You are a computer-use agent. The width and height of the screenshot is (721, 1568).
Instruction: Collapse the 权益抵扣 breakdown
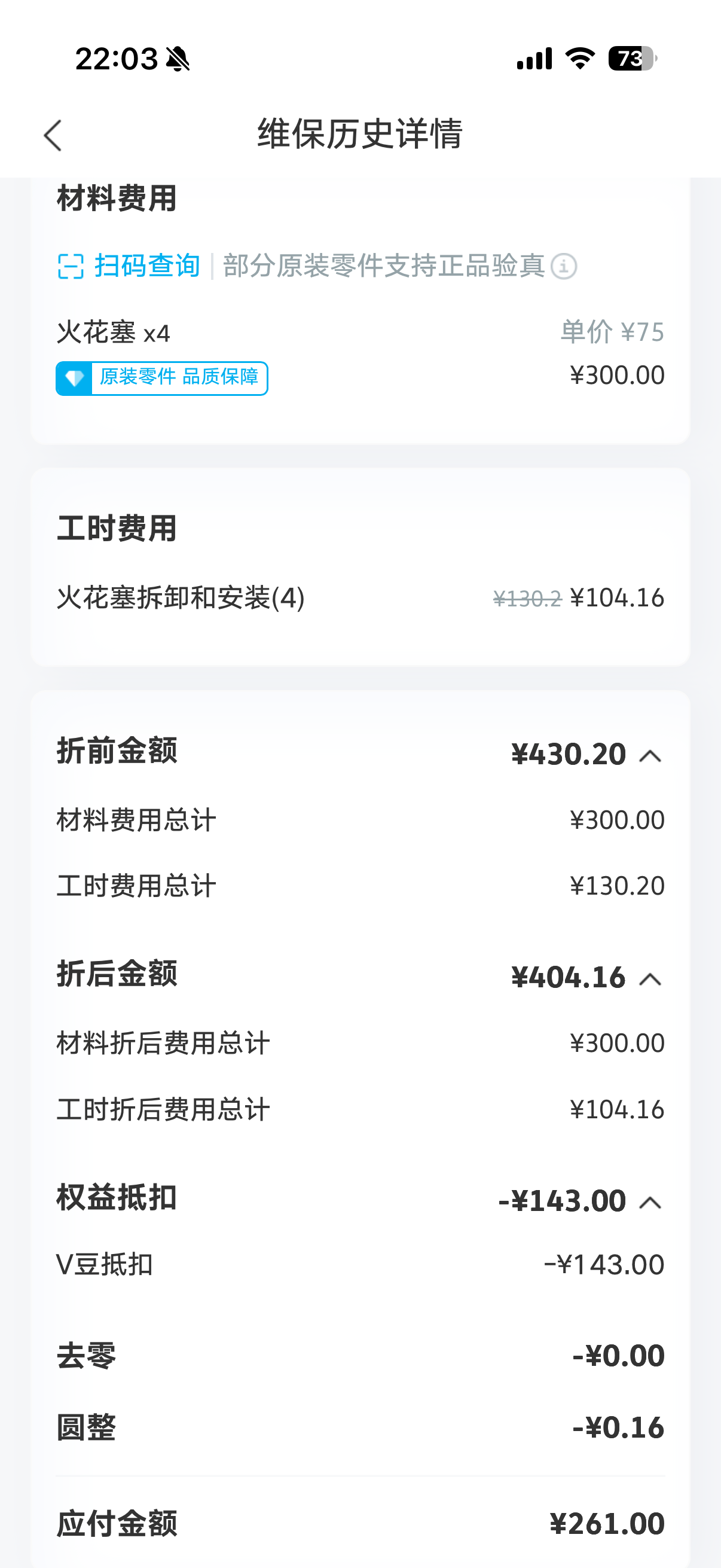click(x=650, y=1202)
